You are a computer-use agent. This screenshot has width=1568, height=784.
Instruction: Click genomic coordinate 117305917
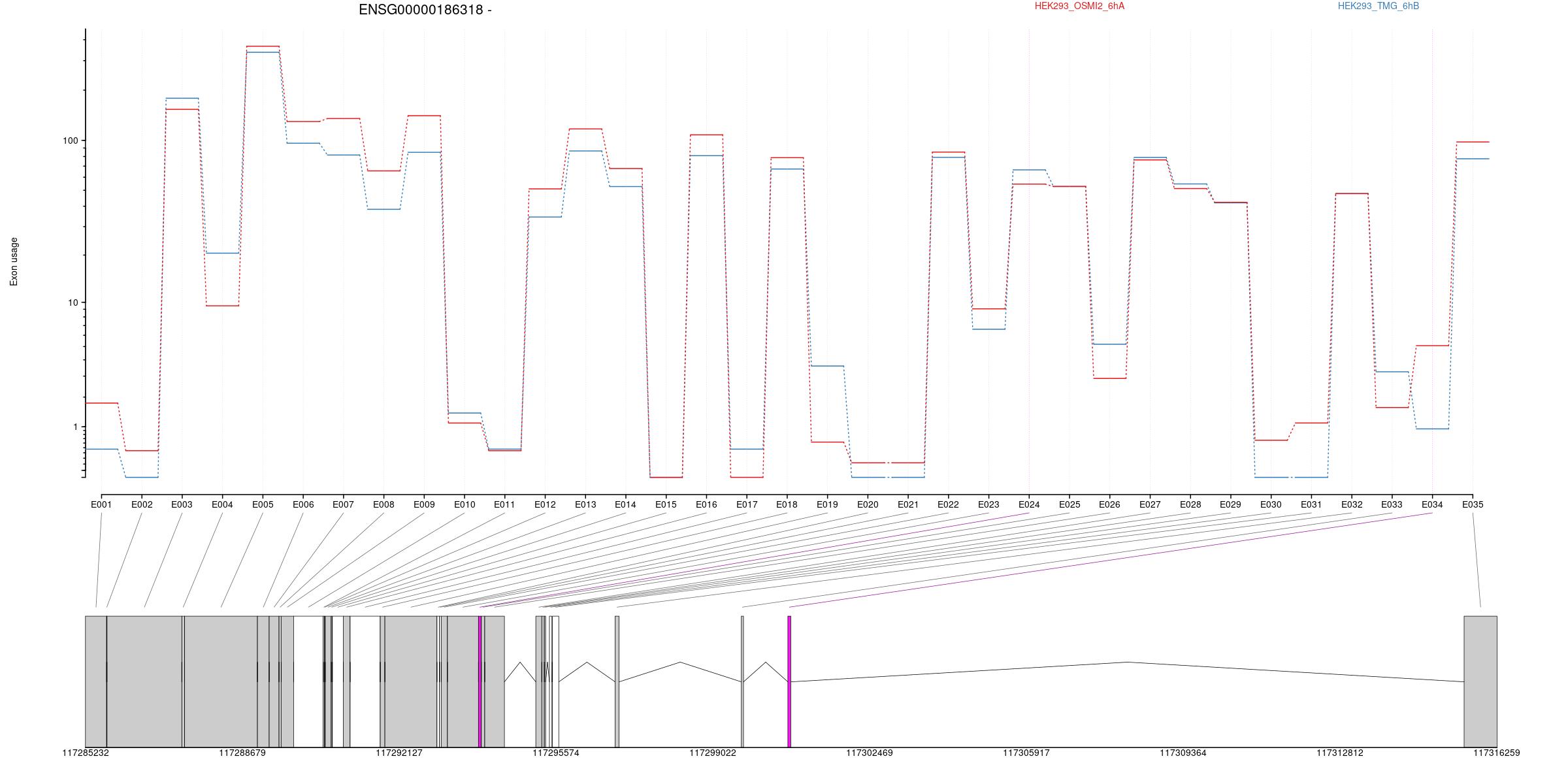click(x=1026, y=753)
